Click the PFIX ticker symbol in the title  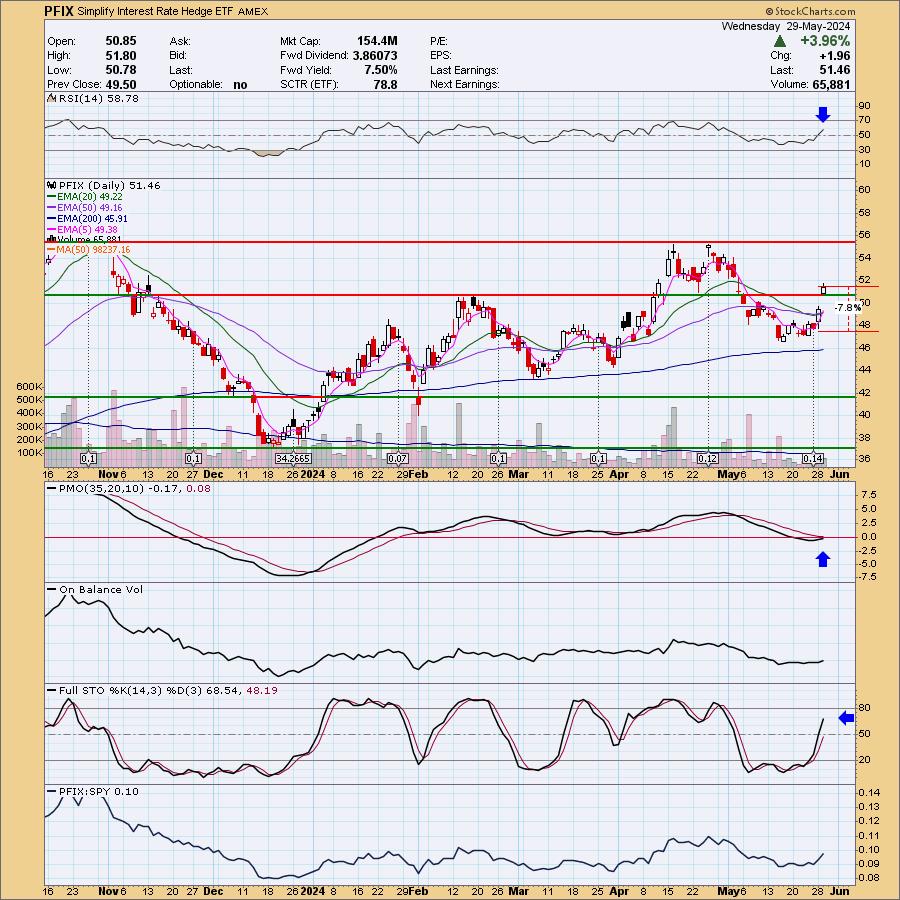coord(59,11)
